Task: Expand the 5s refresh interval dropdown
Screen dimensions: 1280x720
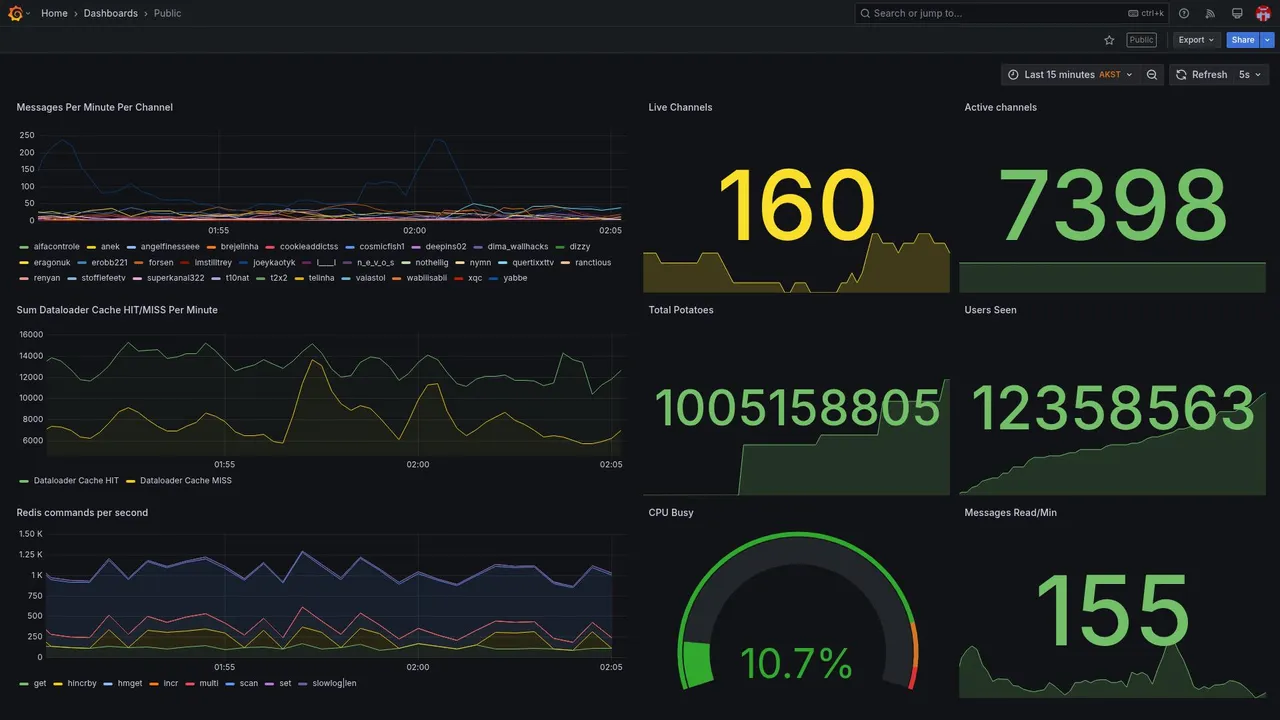Action: pos(1251,75)
